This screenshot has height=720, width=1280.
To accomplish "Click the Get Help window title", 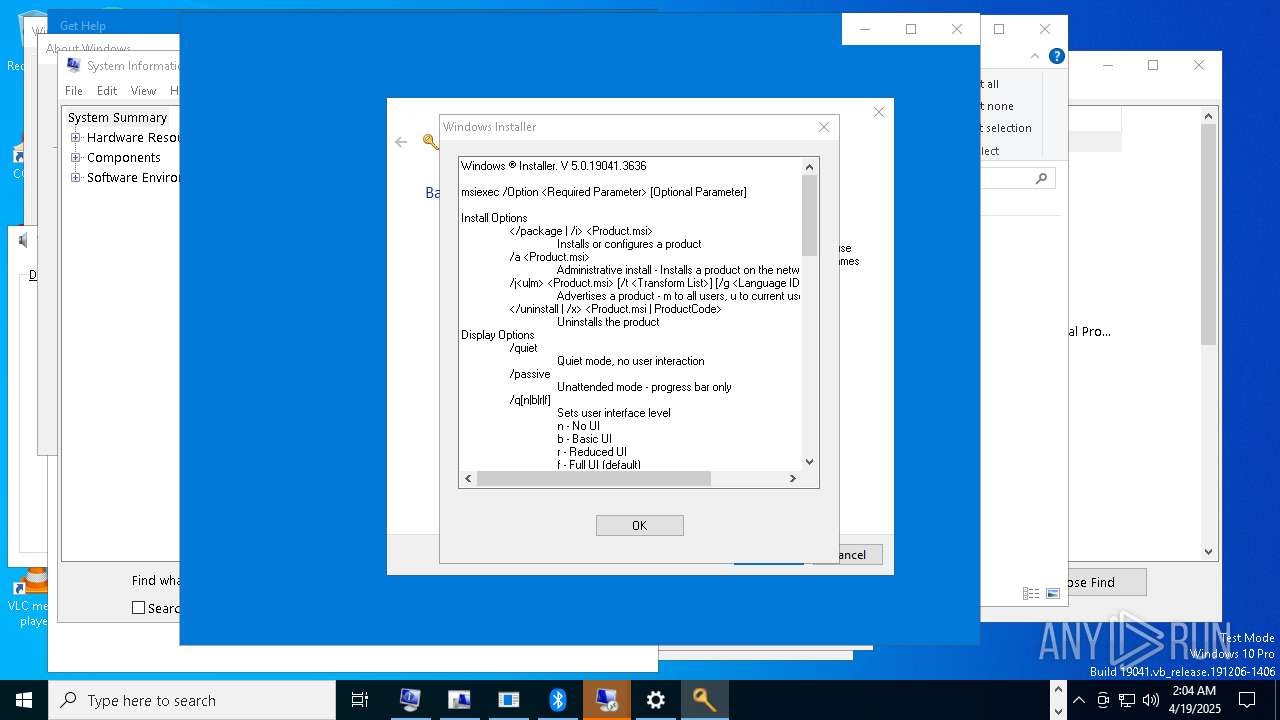I will tap(83, 26).
